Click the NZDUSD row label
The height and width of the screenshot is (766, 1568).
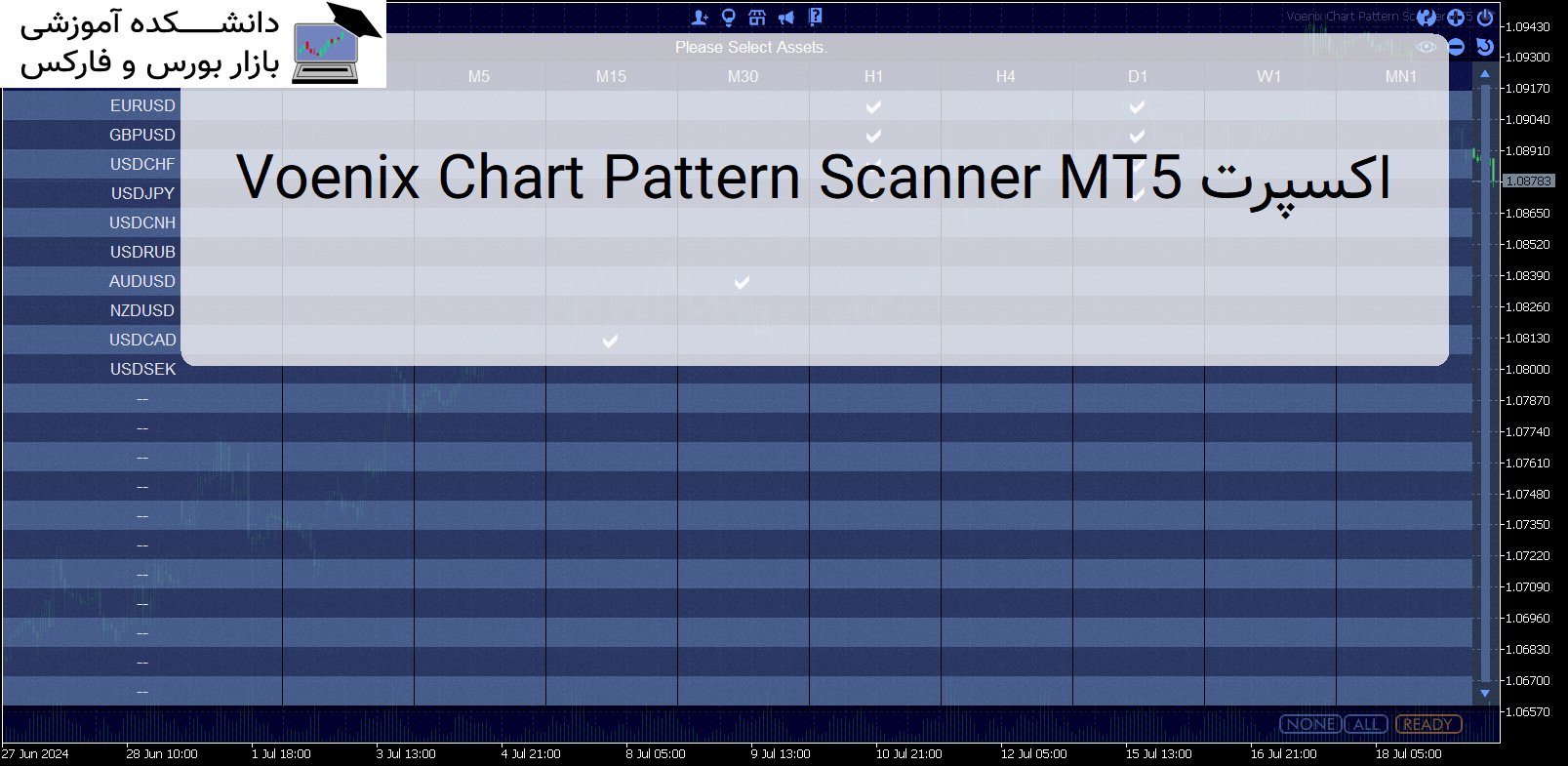(142, 310)
